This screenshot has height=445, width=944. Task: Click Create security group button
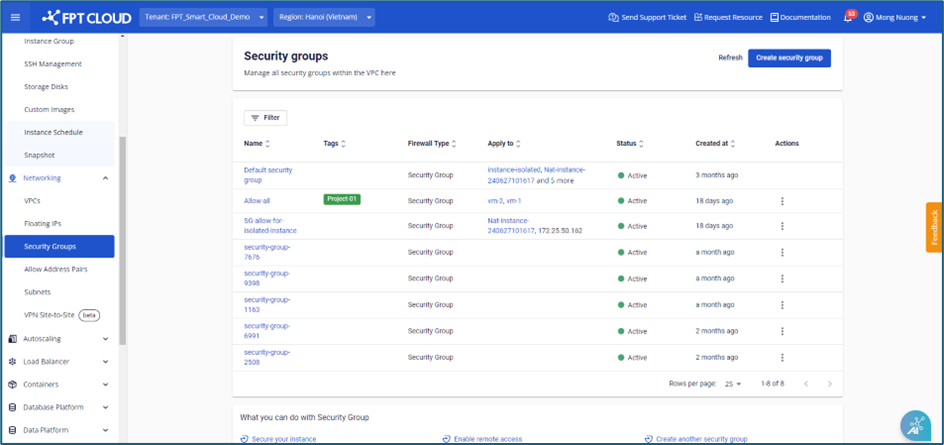[789, 58]
